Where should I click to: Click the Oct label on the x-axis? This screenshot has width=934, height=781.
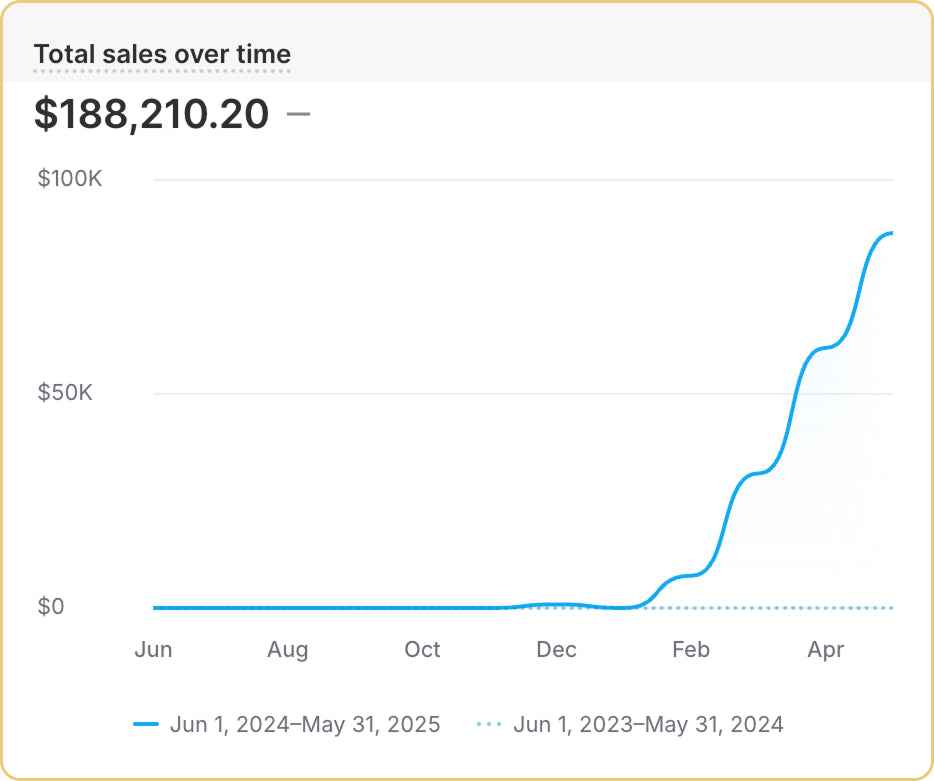pos(422,649)
